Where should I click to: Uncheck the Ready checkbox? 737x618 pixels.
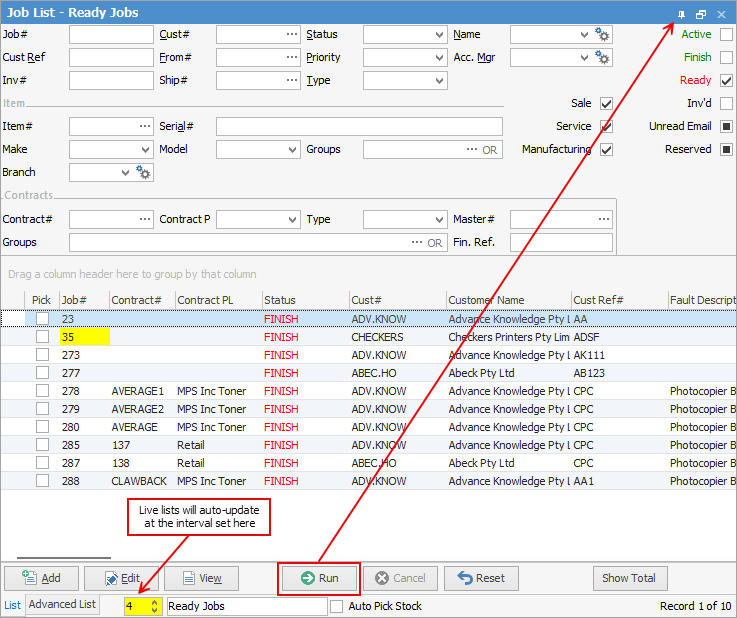(726, 80)
